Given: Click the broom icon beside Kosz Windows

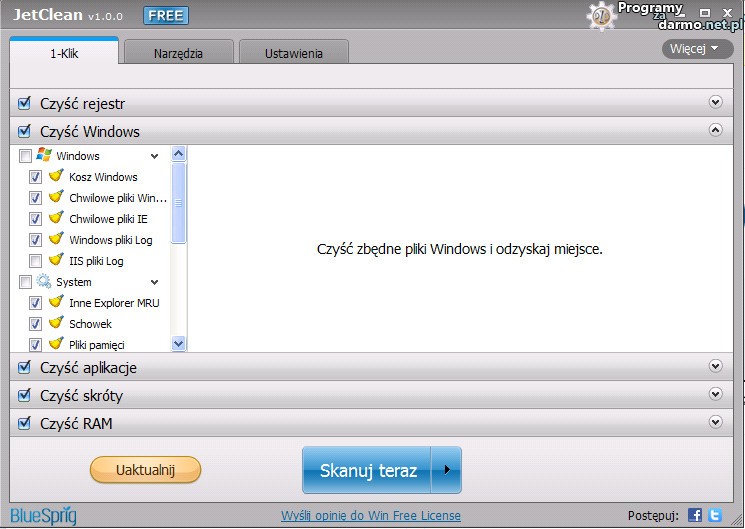Looking at the screenshot, I should (x=57, y=177).
